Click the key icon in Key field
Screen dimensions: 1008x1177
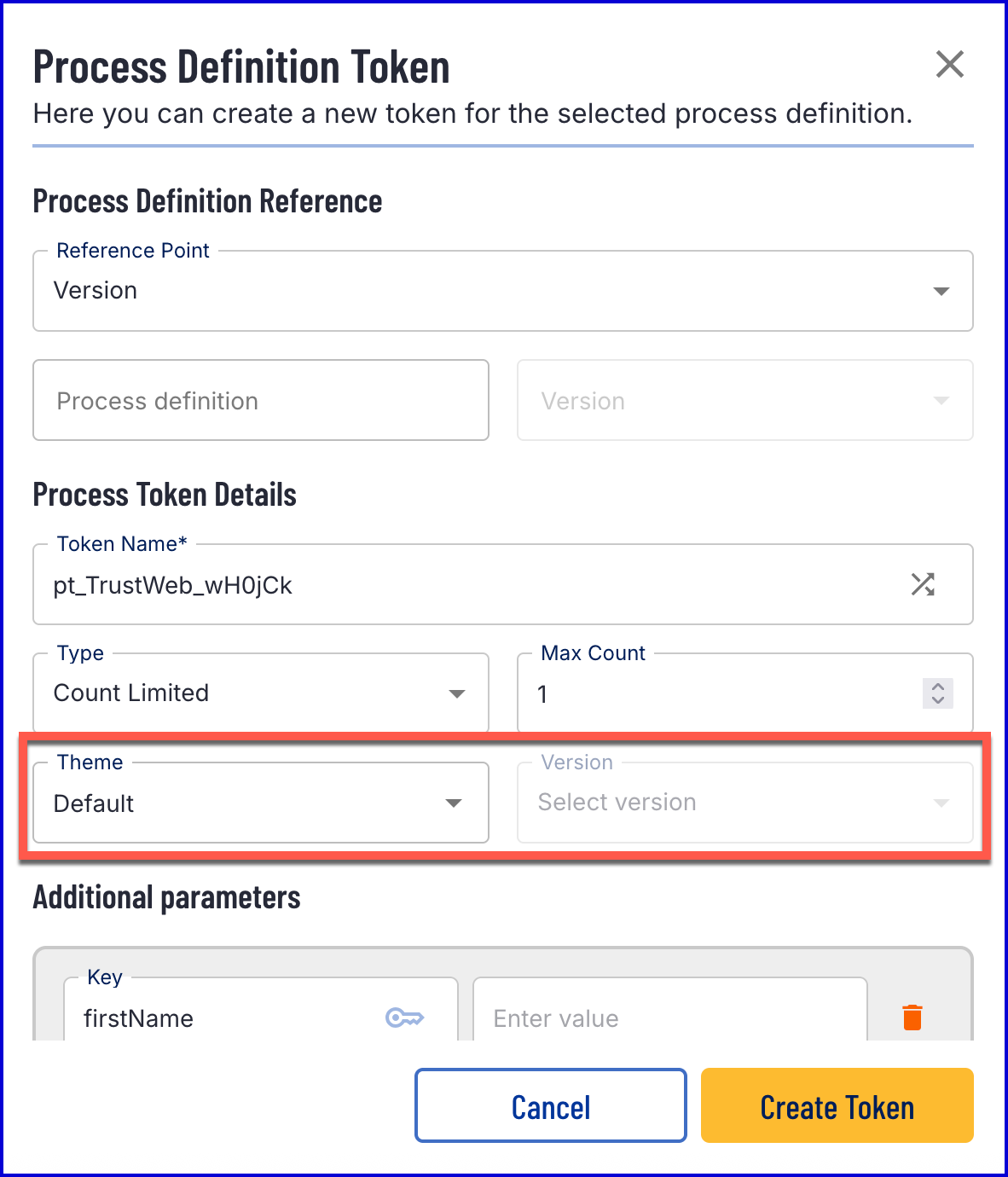click(404, 1018)
